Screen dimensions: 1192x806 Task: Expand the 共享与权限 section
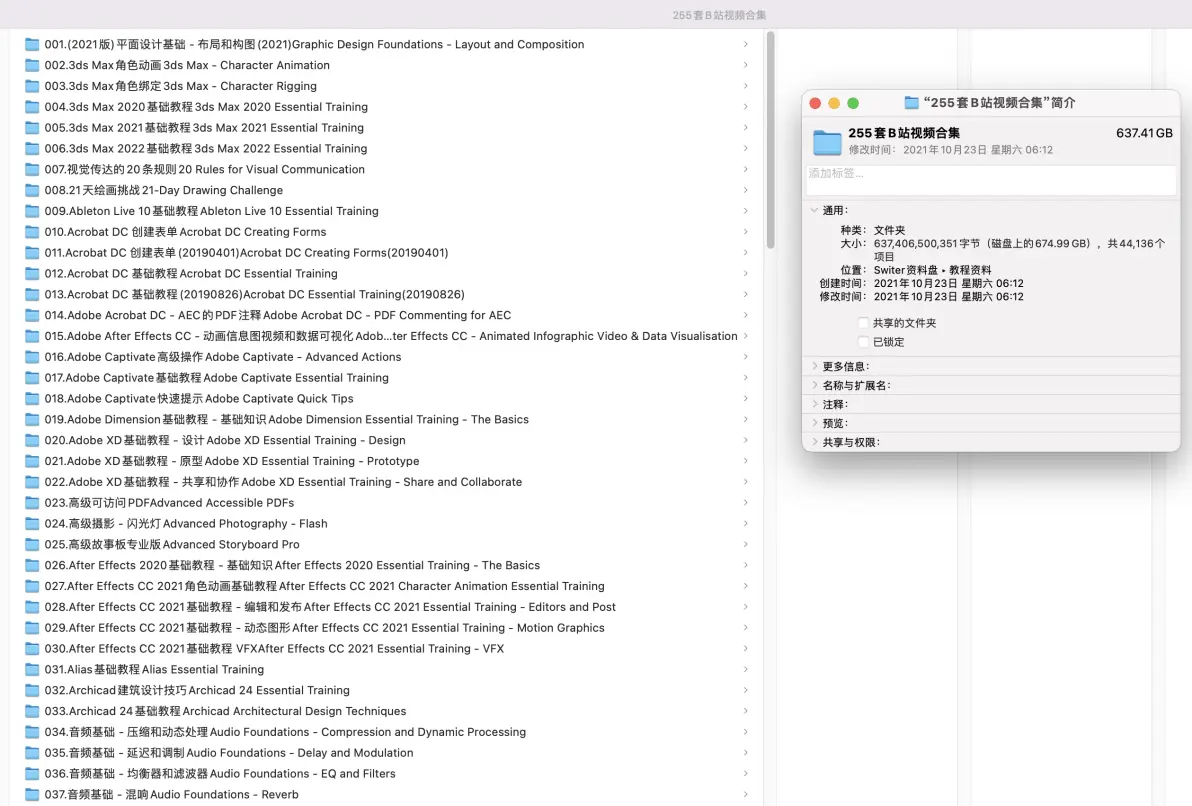[x=814, y=443]
